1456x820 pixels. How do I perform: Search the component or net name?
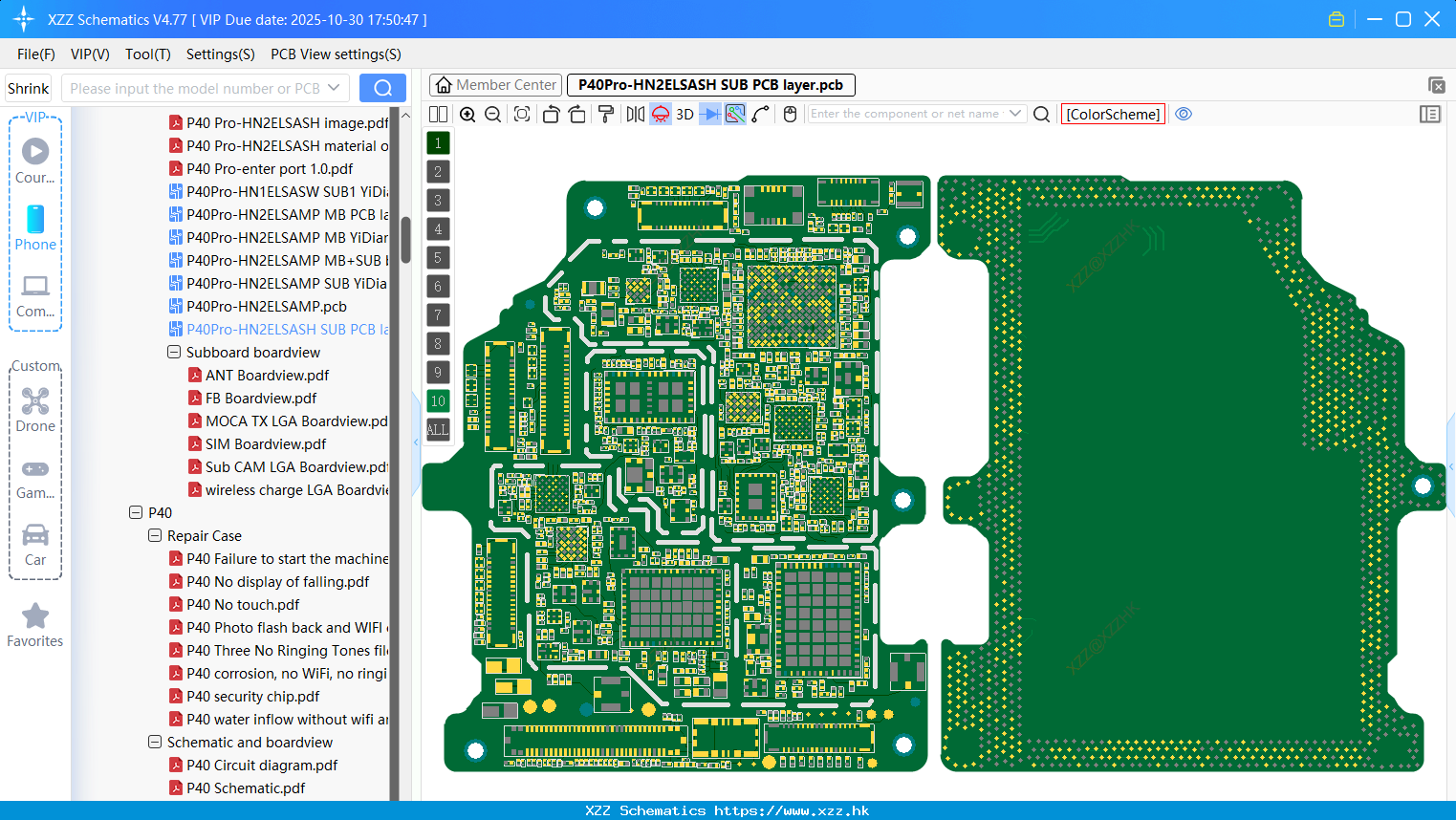pos(1042,114)
